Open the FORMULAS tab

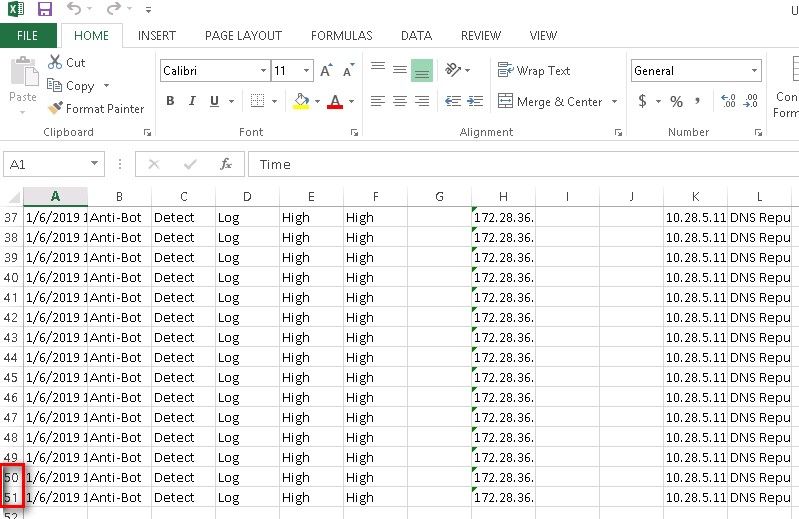tap(341, 36)
